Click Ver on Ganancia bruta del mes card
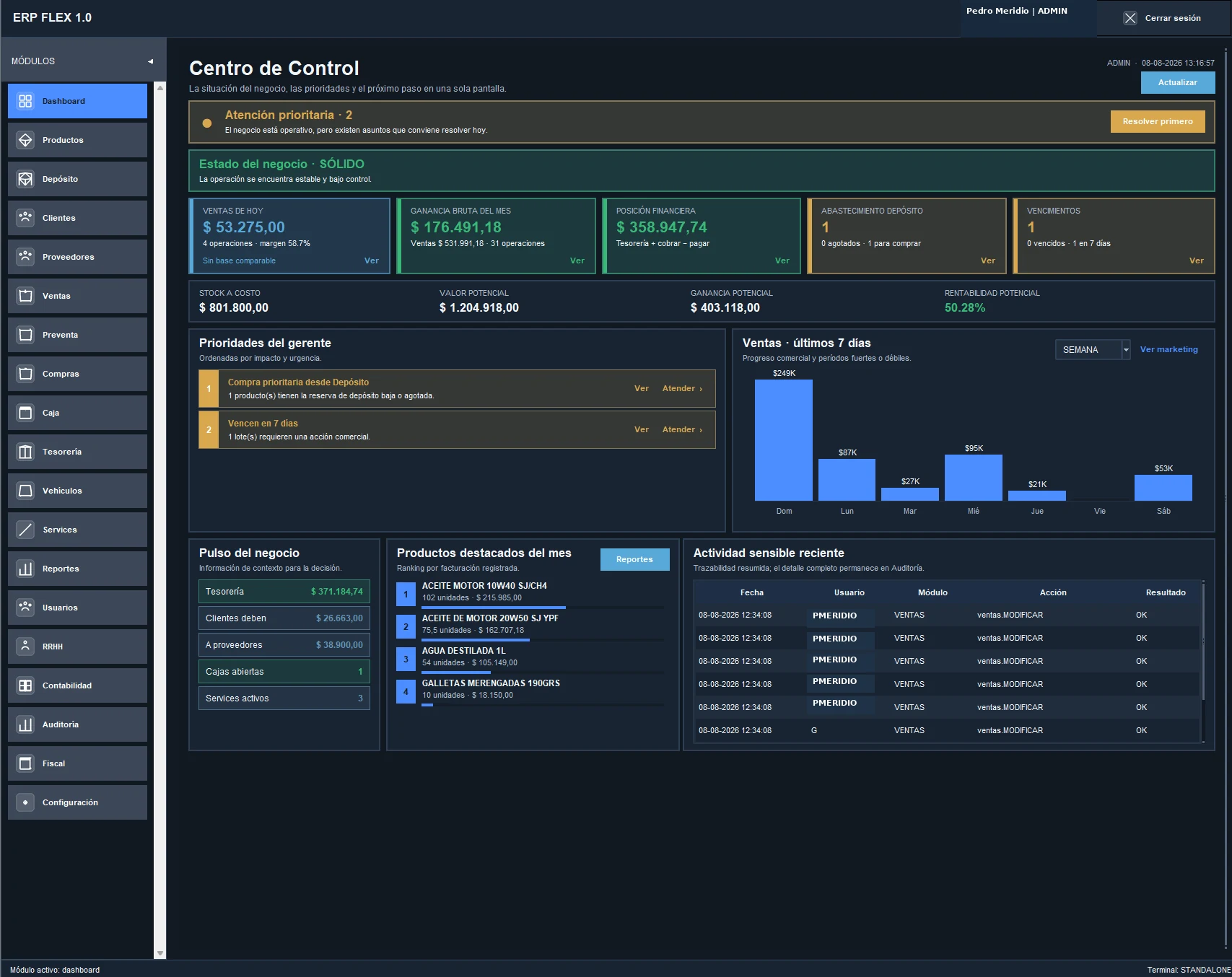This screenshot has height=977, width=1232. coord(577,260)
